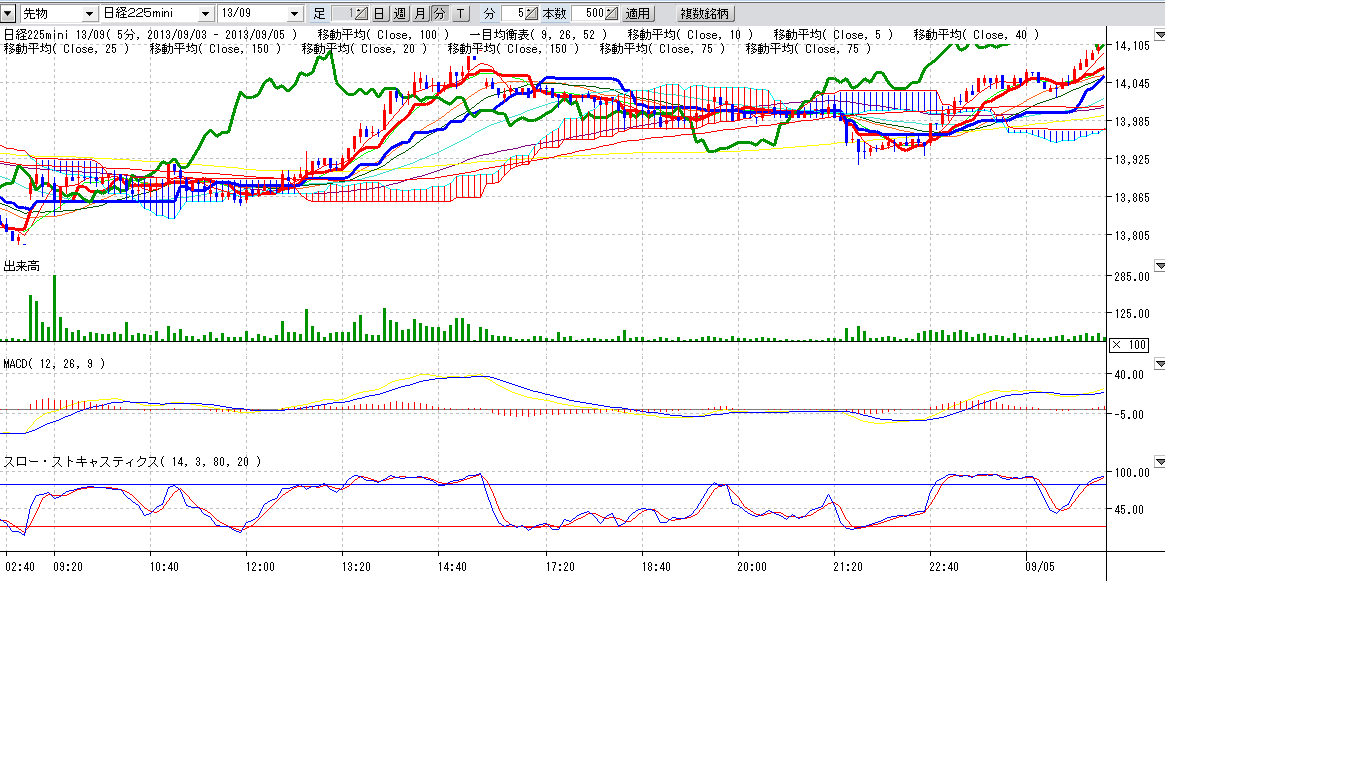This screenshot has width=1366, height=768.
Task: Click the MACD( 12, 26, 9 ) indicator label
Action: click(54, 364)
